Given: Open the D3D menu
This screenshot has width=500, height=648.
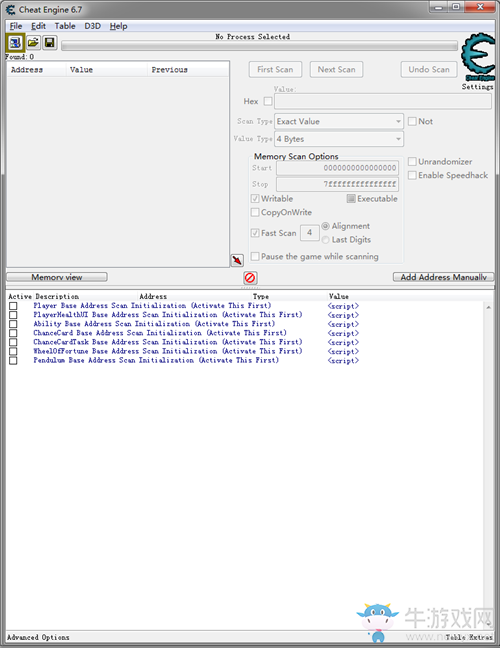Looking at the screenshot, I should [93, 26].
